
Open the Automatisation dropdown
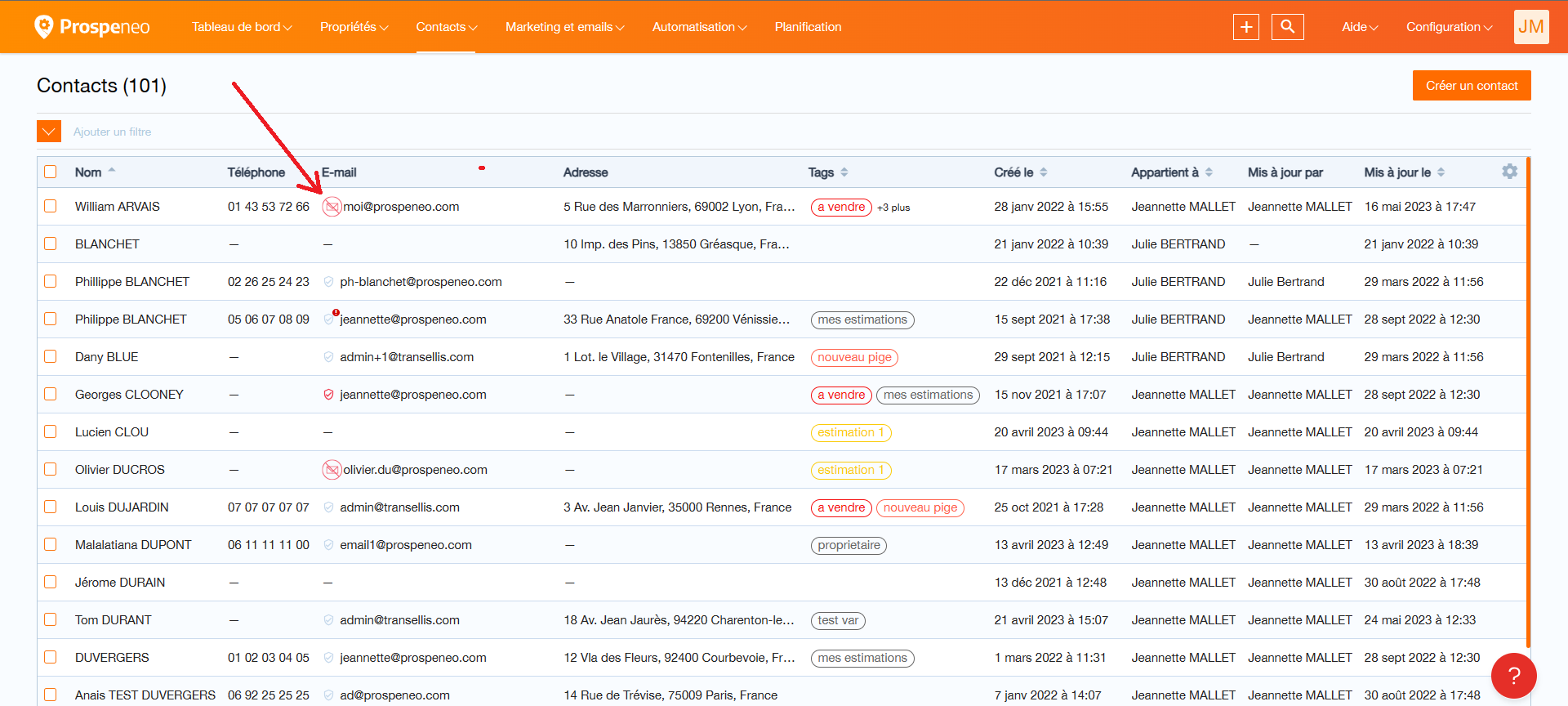(x=700, y=27)
